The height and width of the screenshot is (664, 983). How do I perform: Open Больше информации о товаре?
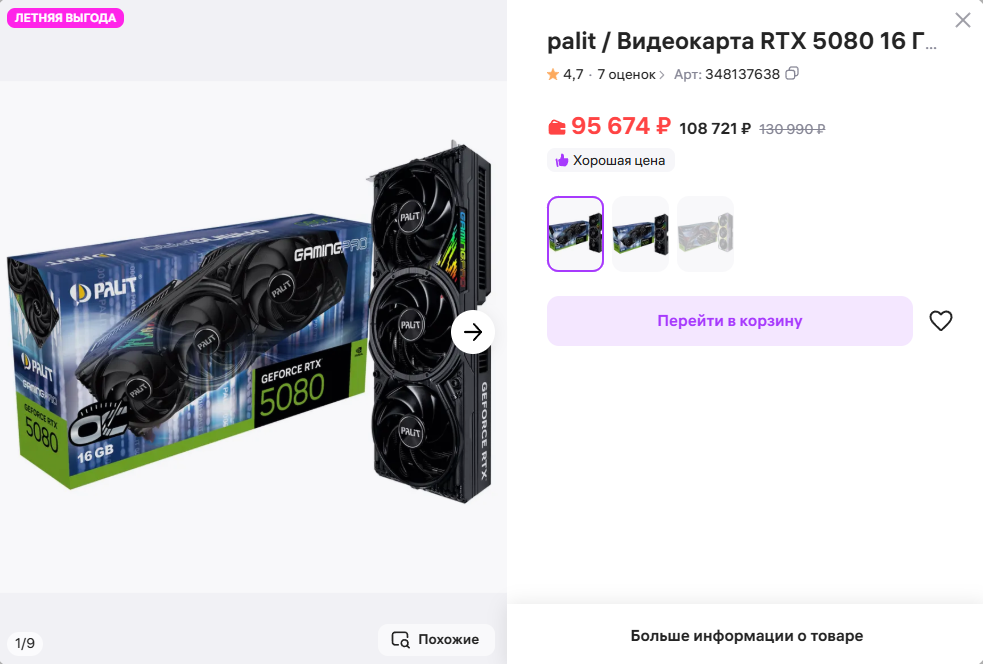click(x=747, y=636)
